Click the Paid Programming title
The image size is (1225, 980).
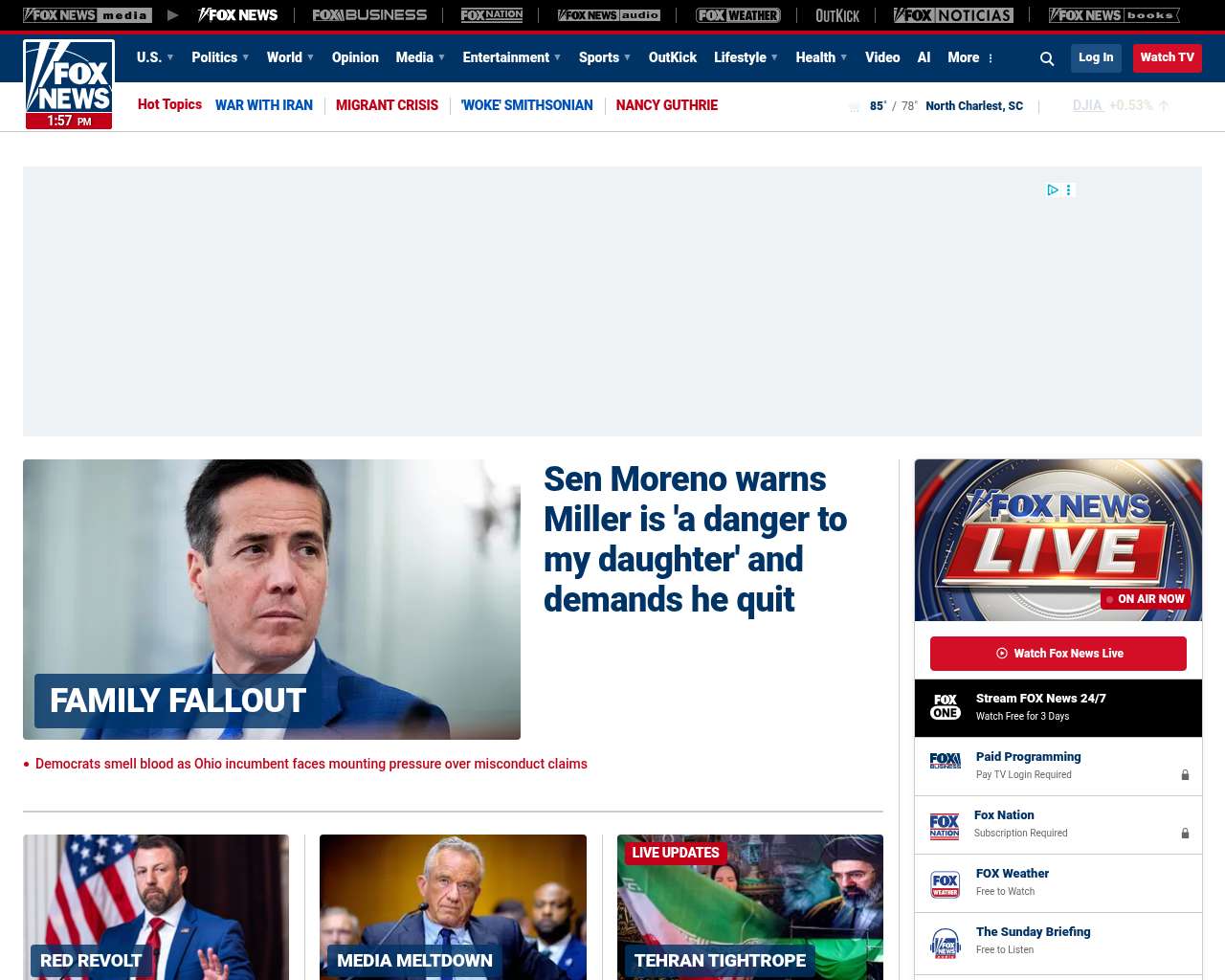click(1029, 757)
